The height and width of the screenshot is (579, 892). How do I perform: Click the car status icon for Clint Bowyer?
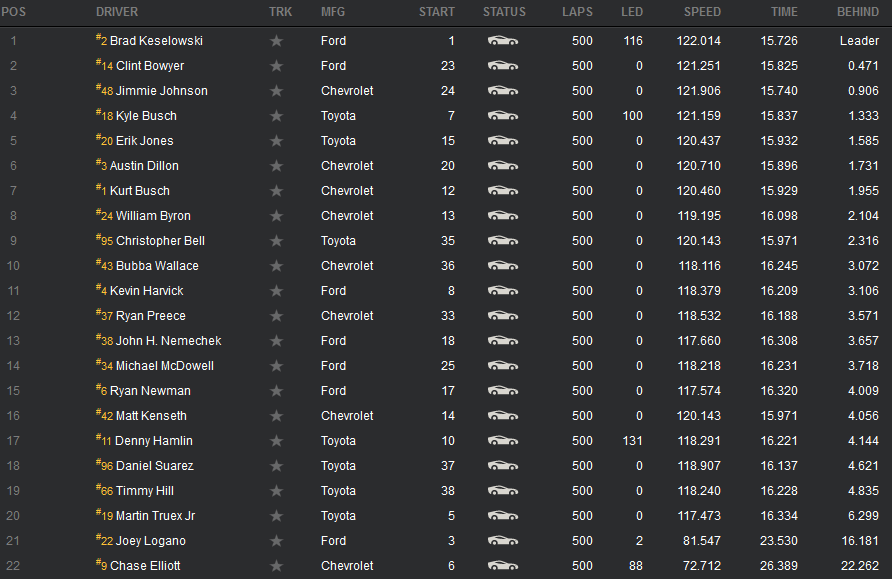503,66
